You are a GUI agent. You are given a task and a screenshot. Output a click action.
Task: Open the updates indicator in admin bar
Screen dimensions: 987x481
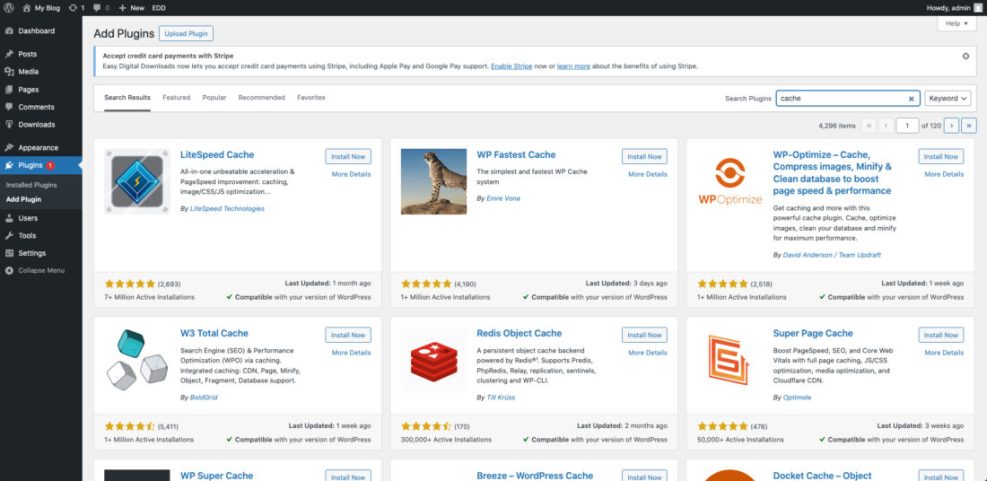click(76, 8)
